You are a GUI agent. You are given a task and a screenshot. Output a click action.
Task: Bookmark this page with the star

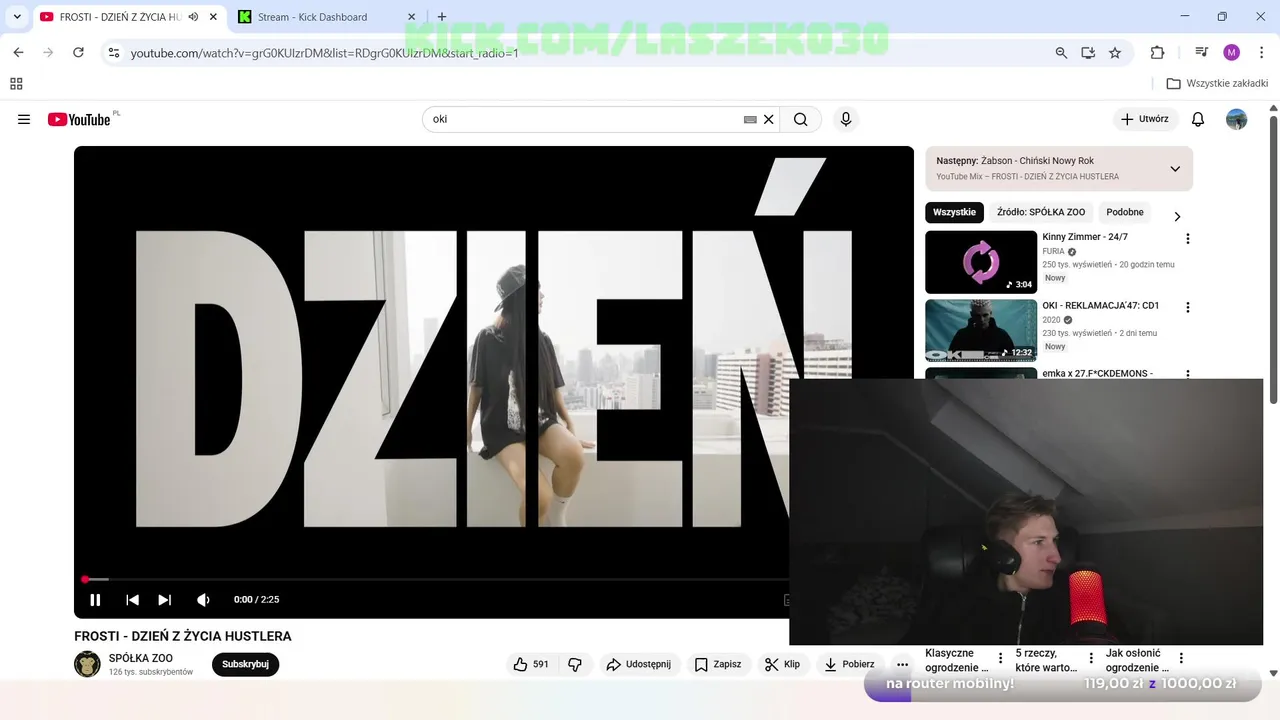[x=1115, y=53]
